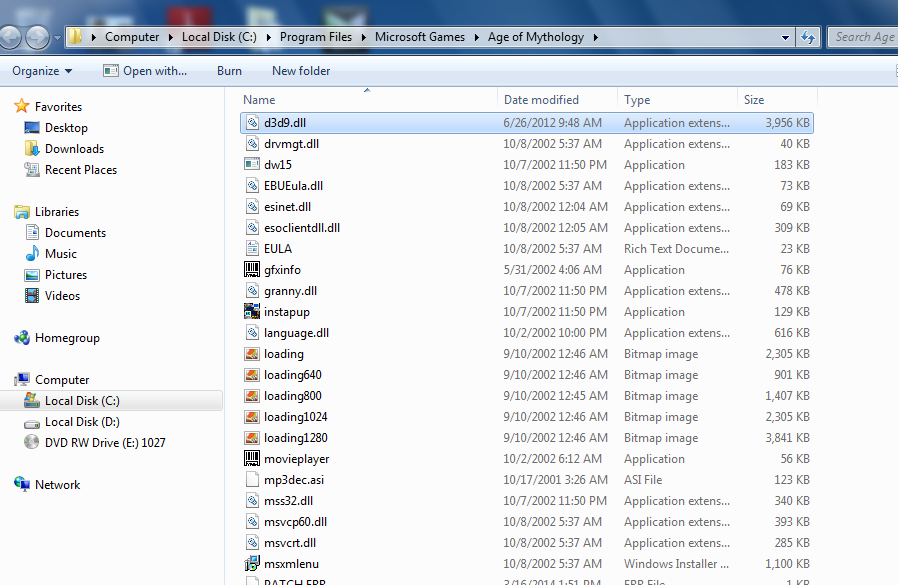
Task: Select Local Disk (C:) in sidebar
Action: pos(111,401)
